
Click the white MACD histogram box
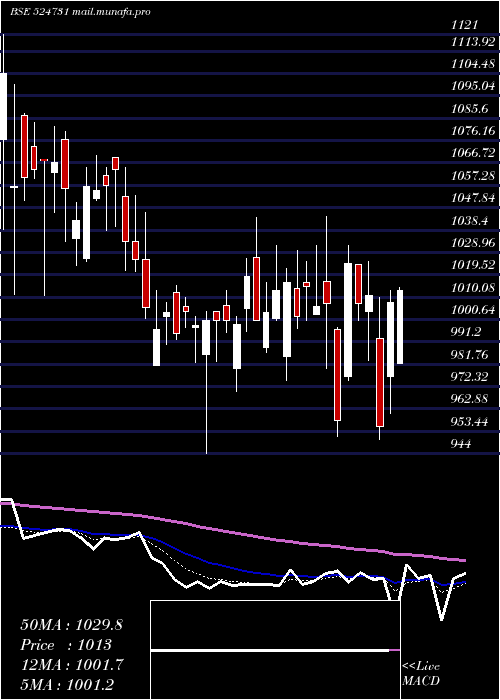coord(275,650)
